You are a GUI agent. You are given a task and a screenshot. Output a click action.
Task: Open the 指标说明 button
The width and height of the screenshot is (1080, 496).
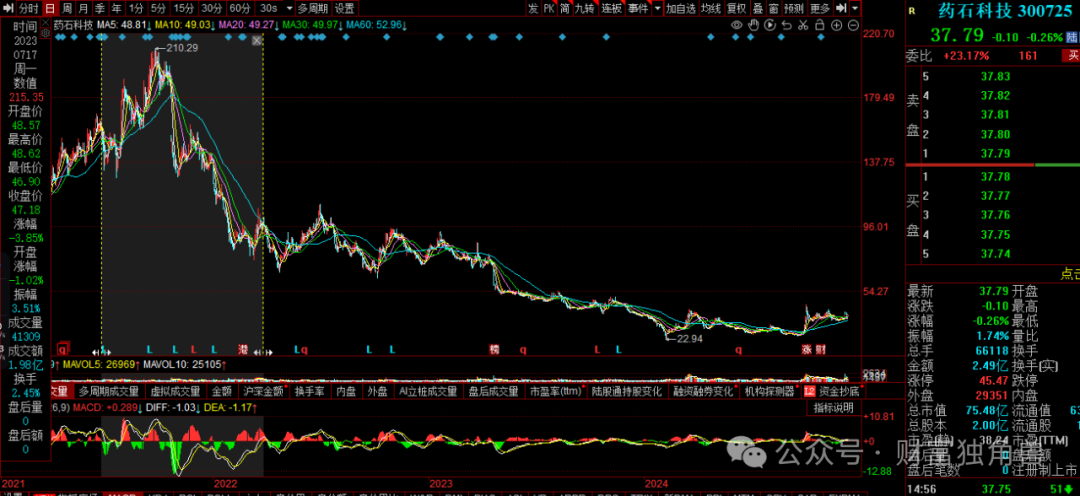tap(832, 408)
